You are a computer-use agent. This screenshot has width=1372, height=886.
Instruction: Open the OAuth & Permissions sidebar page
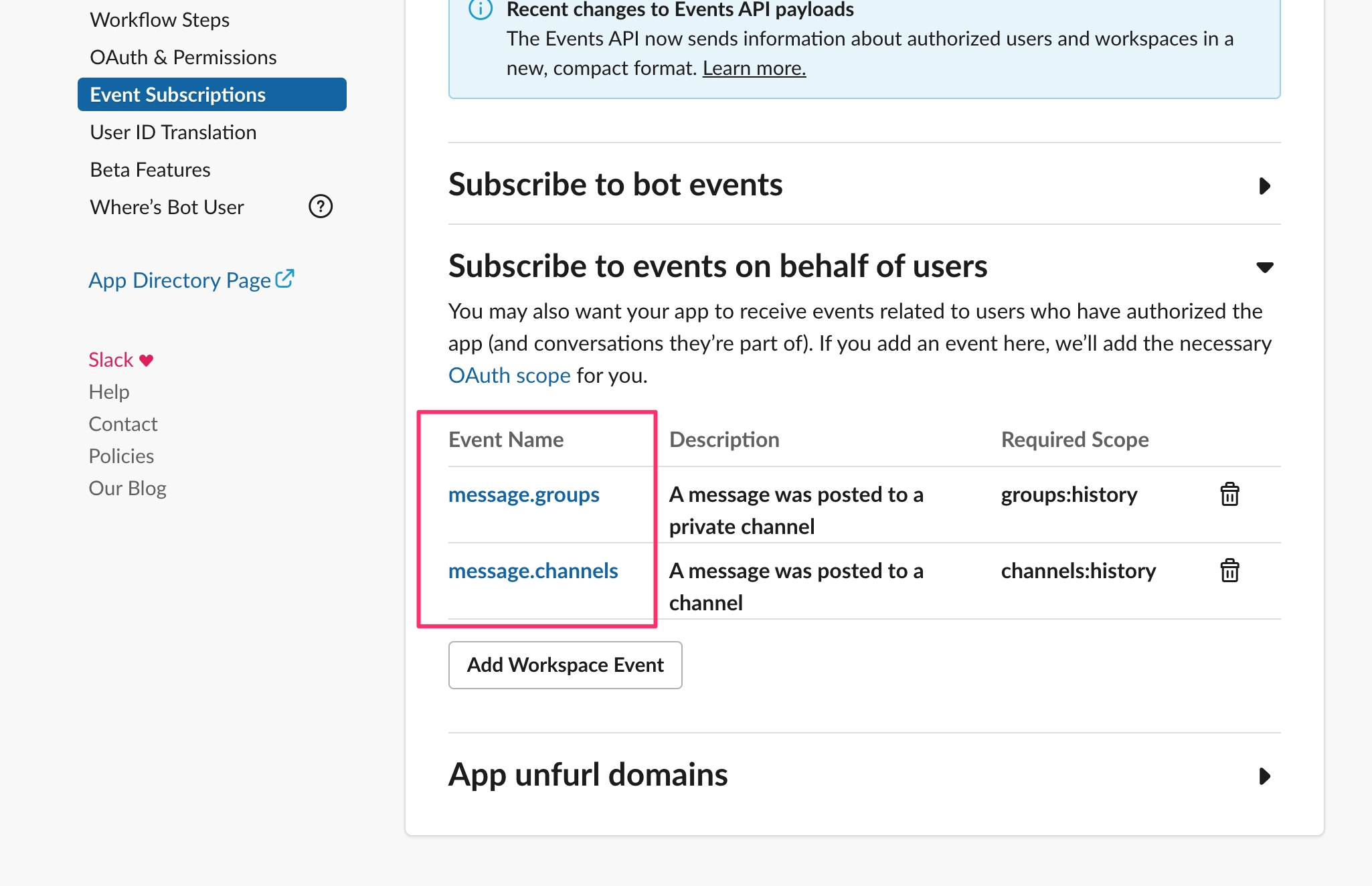tap(183, 58)
